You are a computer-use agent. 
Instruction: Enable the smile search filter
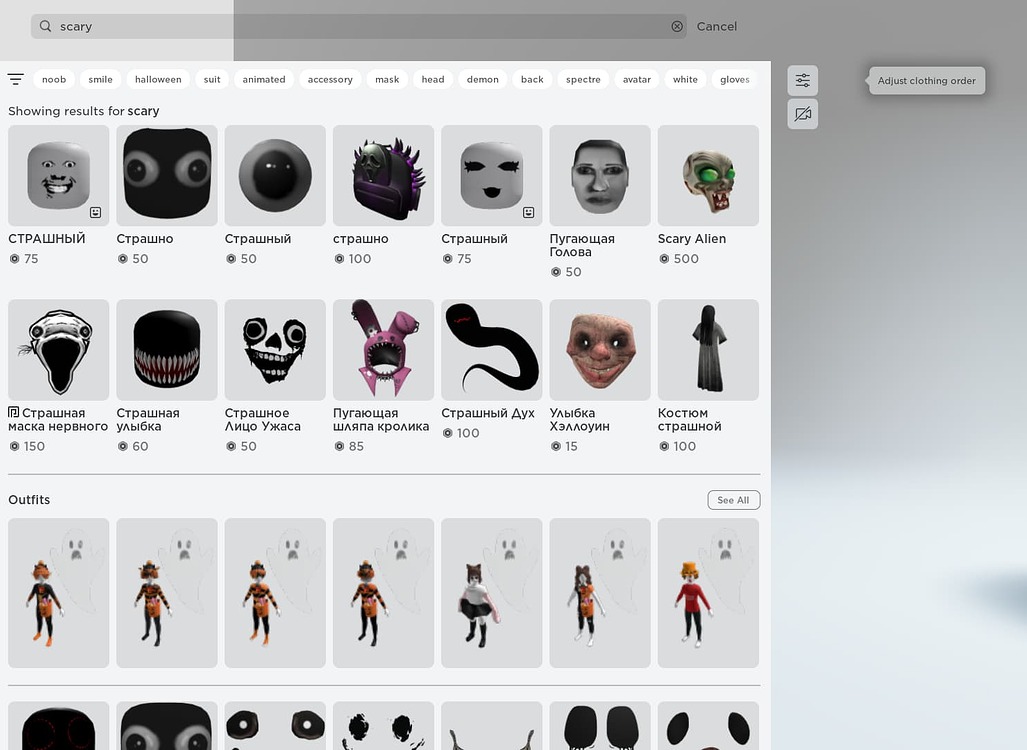point(100,78)
